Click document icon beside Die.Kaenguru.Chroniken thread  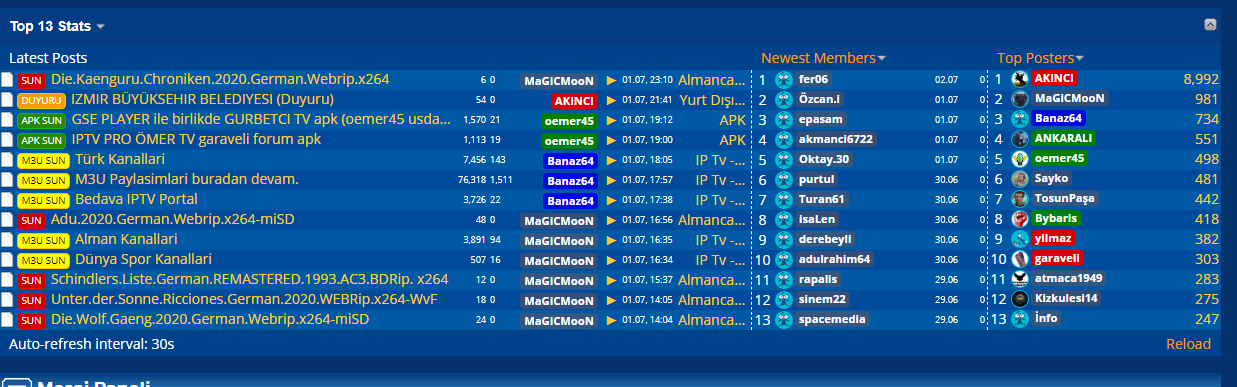pos(7,80)
